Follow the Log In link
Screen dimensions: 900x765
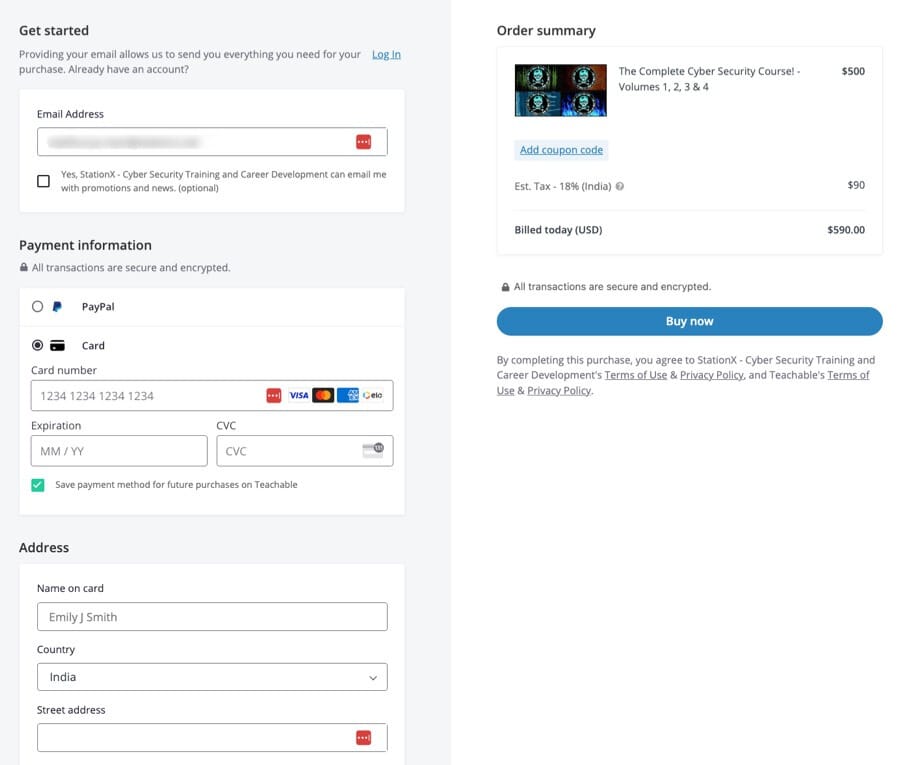(x=386, y=55)
